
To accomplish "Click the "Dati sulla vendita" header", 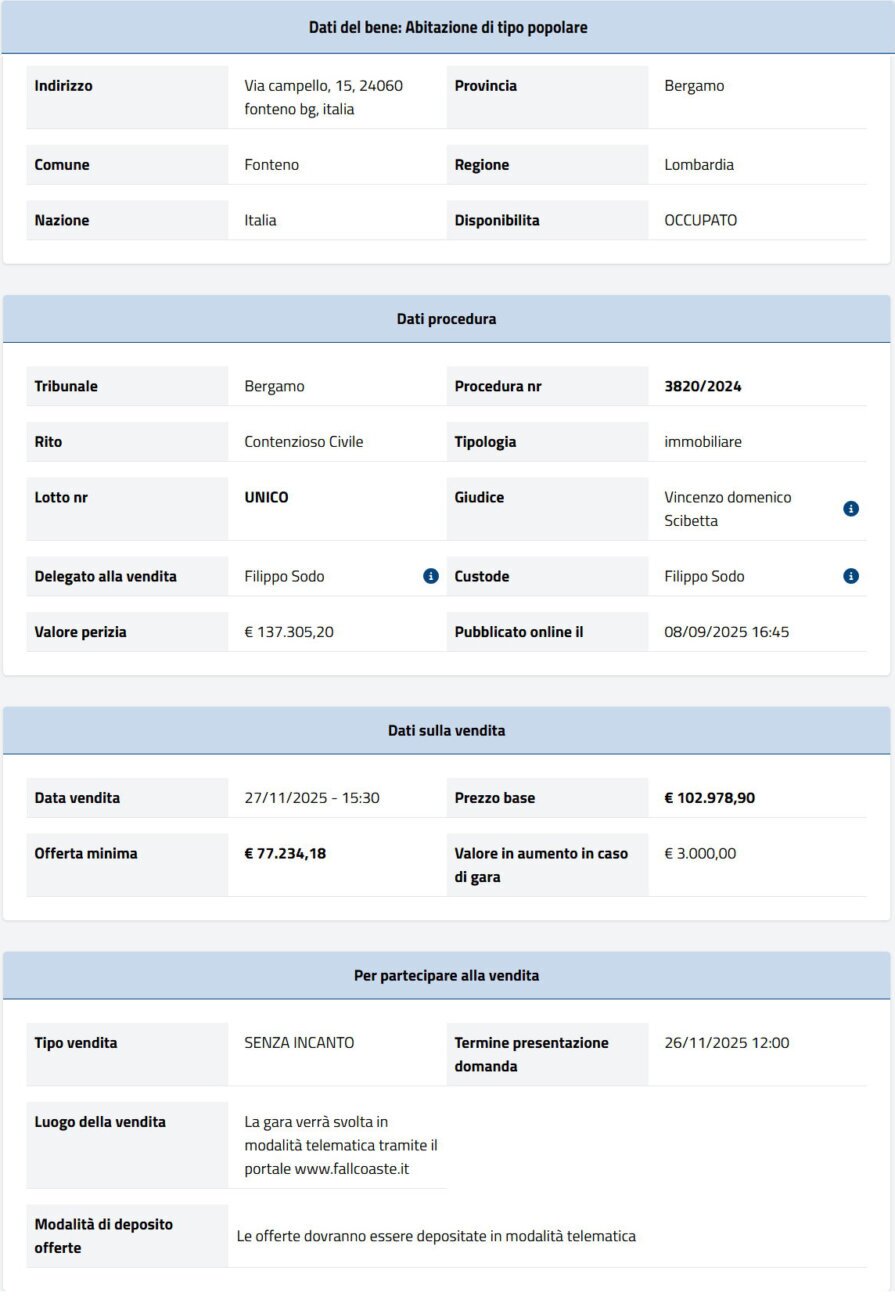I will click(x=447, y=731).
